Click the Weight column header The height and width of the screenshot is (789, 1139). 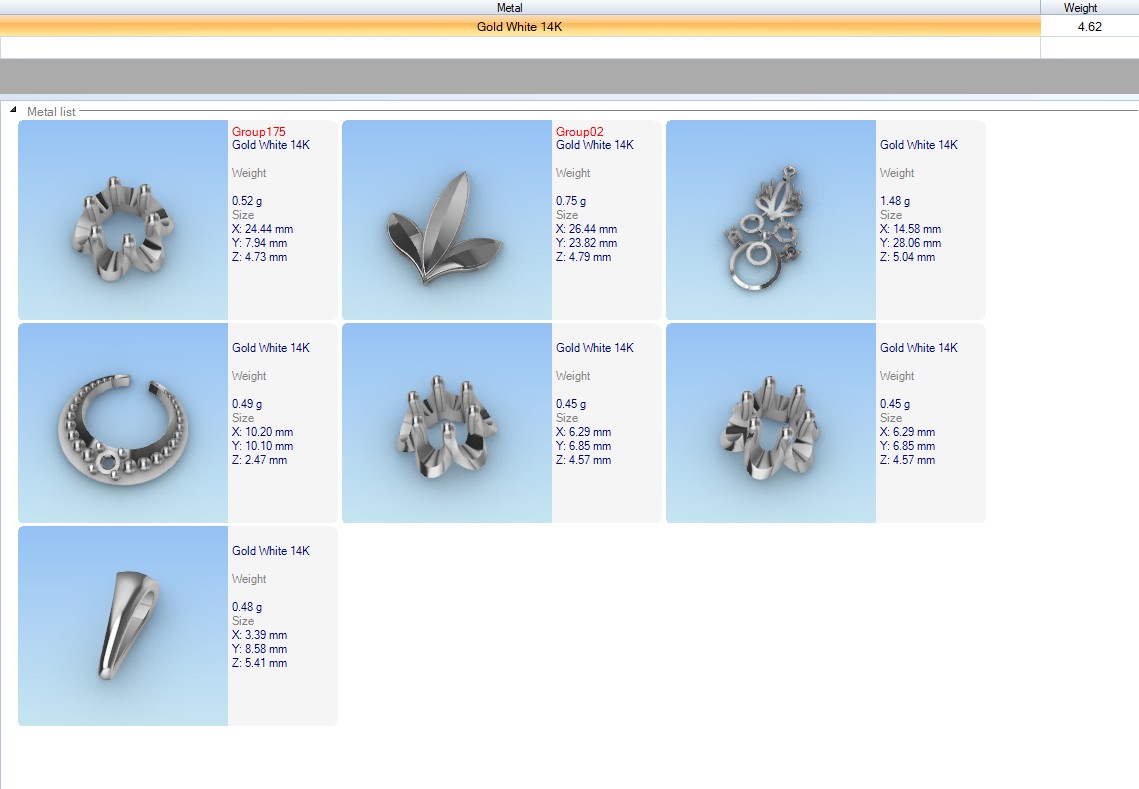pos(1080,8)
